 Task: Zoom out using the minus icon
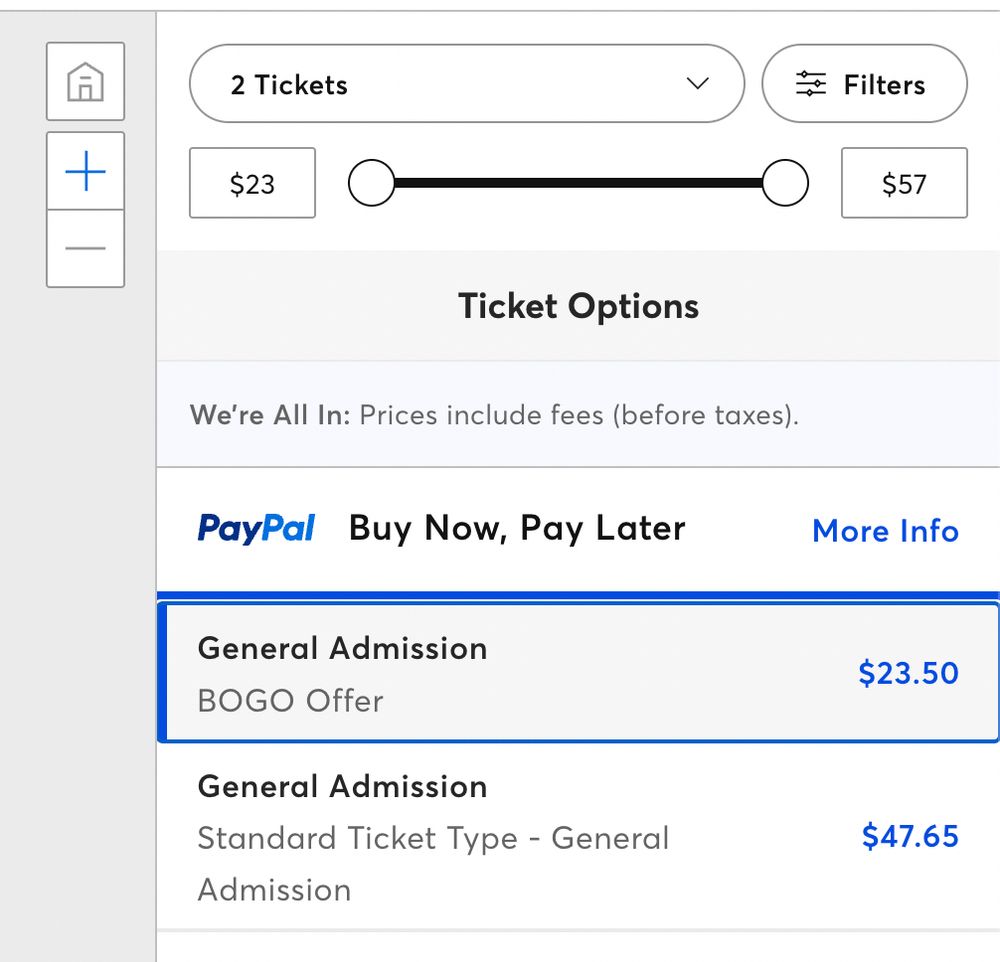pos(85,248)
